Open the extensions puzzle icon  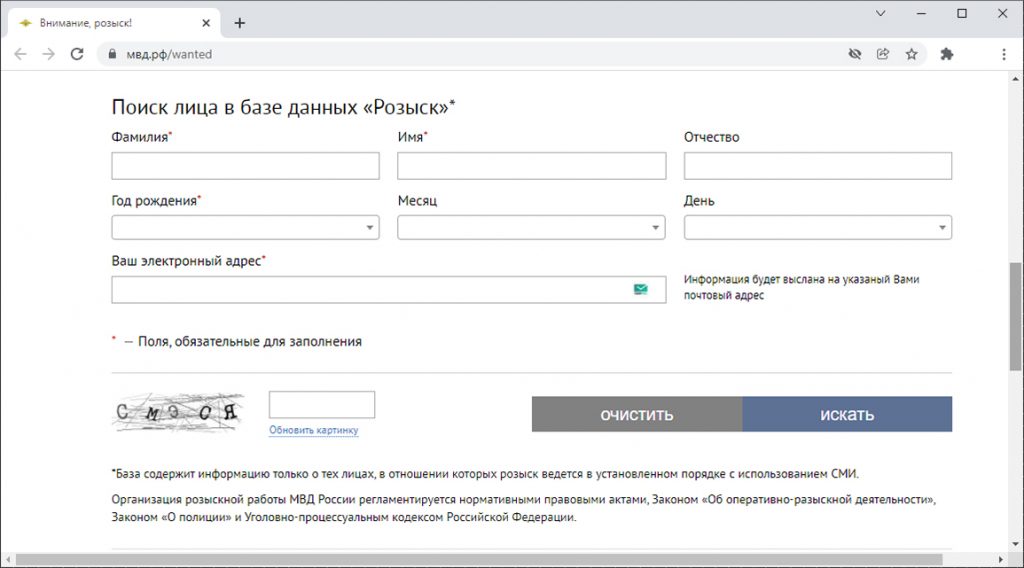coord(947,54)
